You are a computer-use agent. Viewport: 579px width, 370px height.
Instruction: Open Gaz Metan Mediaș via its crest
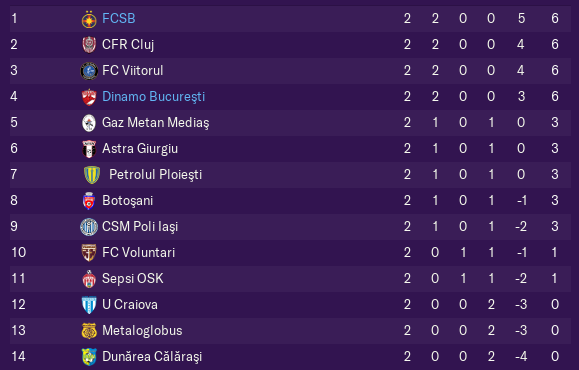coord(89,123)
